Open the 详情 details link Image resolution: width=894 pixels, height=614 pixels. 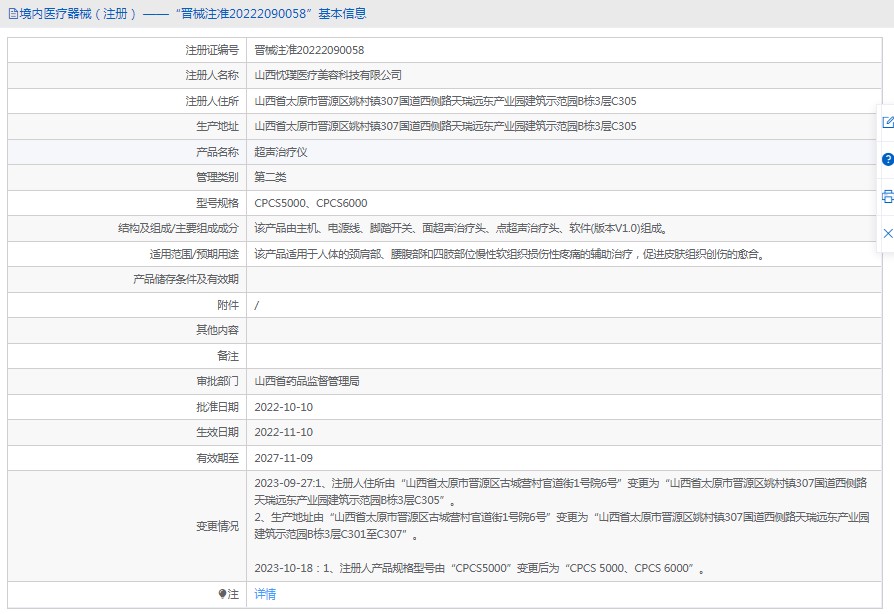tap(265, 594)
